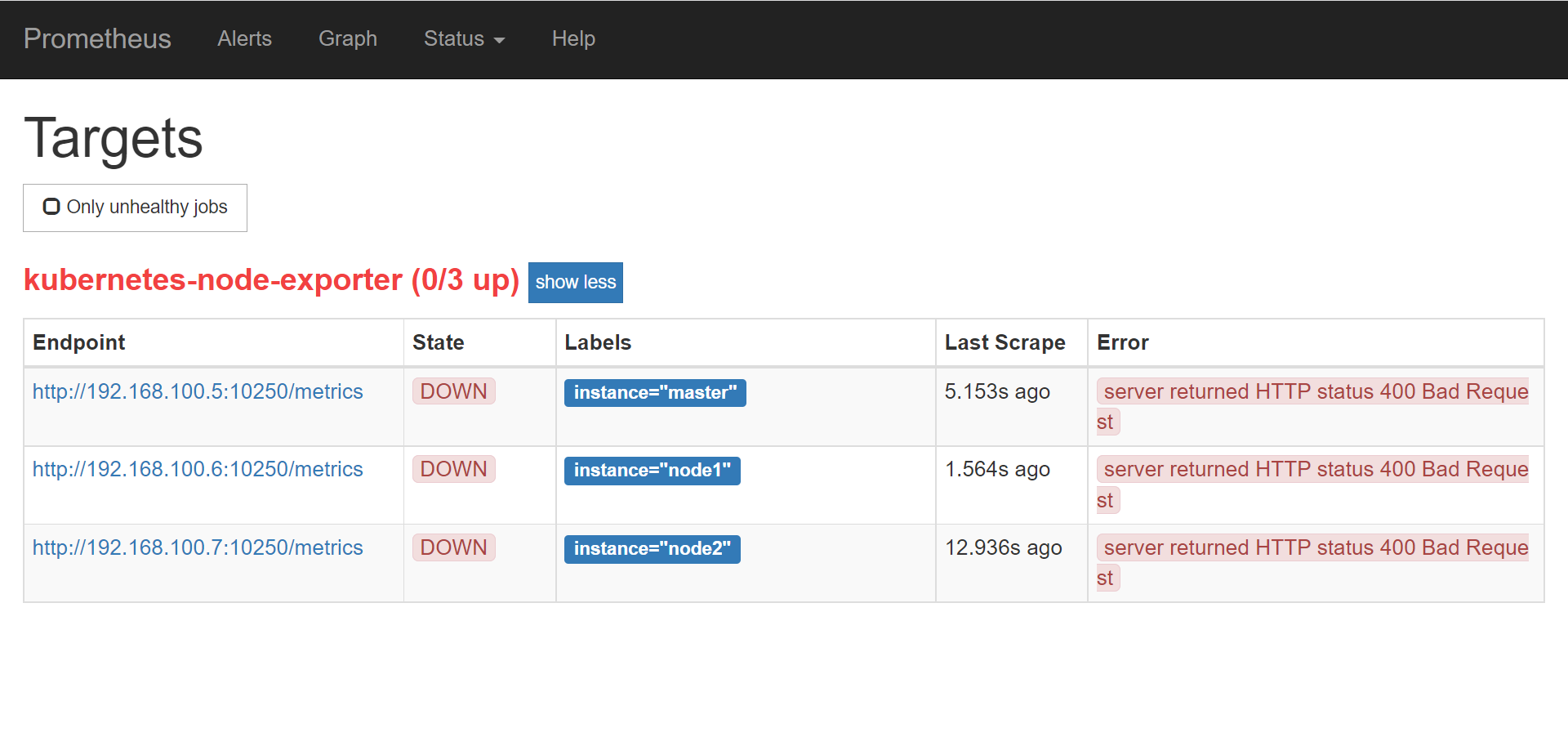The width and height of the screenshot is (1568, 737).
Task: Collapse targets with show less button
Action: click(576, 283)
